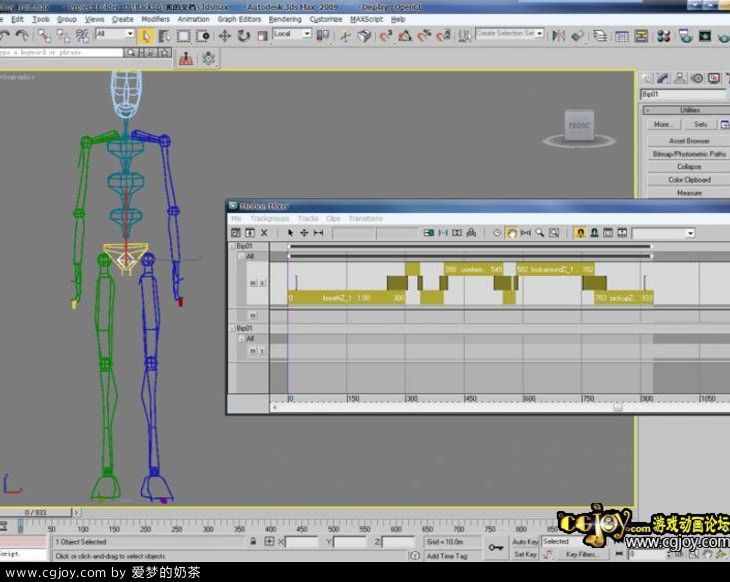
Task: Click the Motion Mixer Zoom Region icon
Action: click(554, 233)
